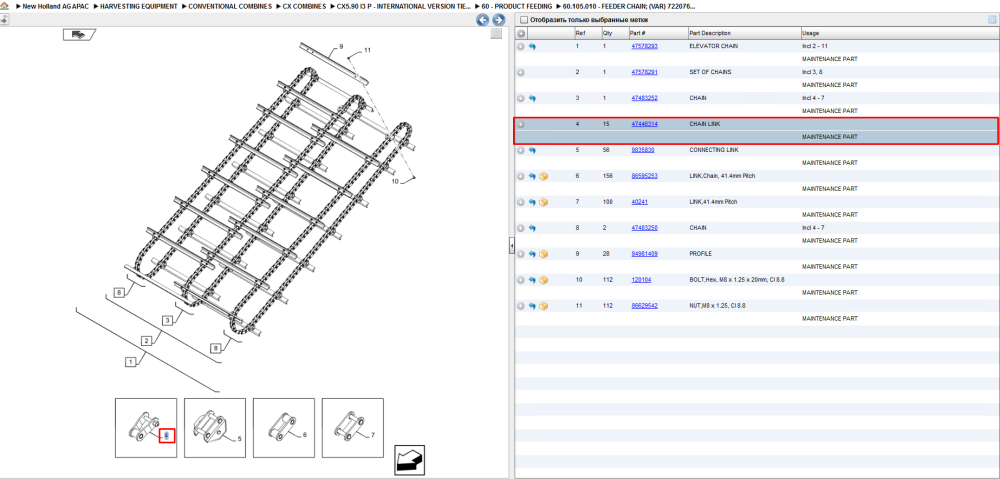Open 60.105.010 - FEEDER CHAIN breadcrumb

629,6
